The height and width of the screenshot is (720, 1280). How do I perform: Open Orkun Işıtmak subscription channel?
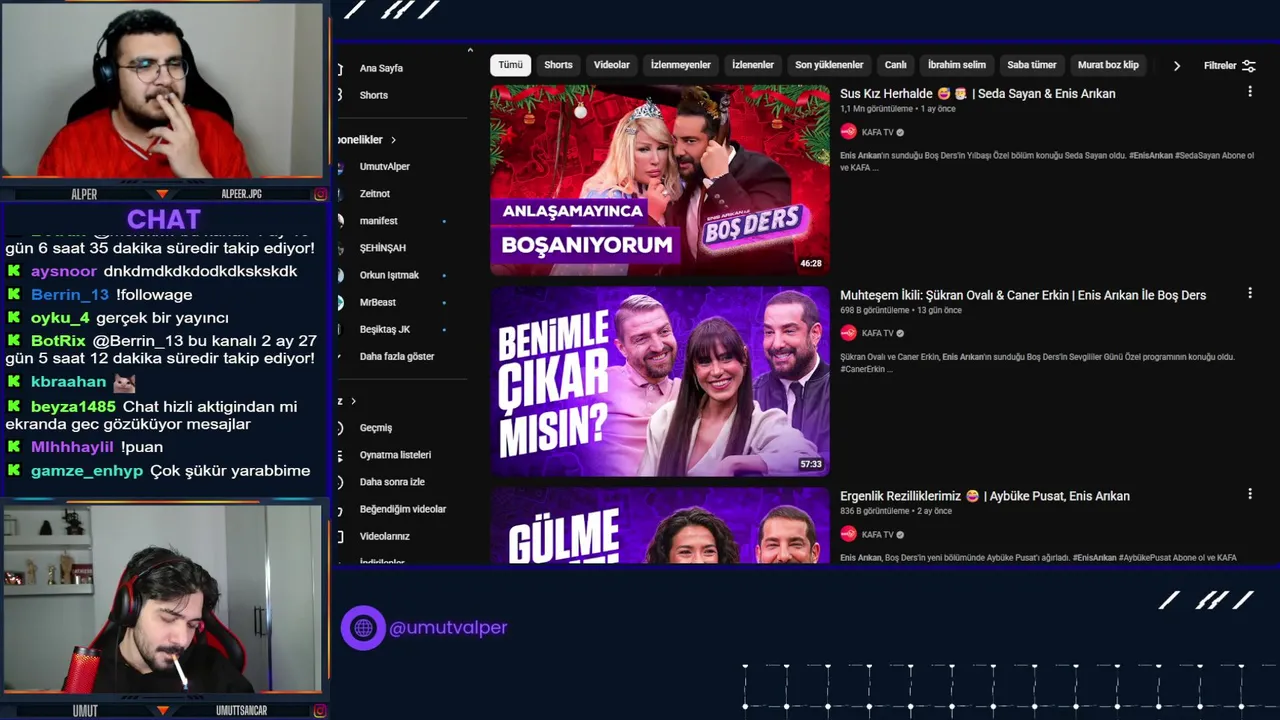389,275
